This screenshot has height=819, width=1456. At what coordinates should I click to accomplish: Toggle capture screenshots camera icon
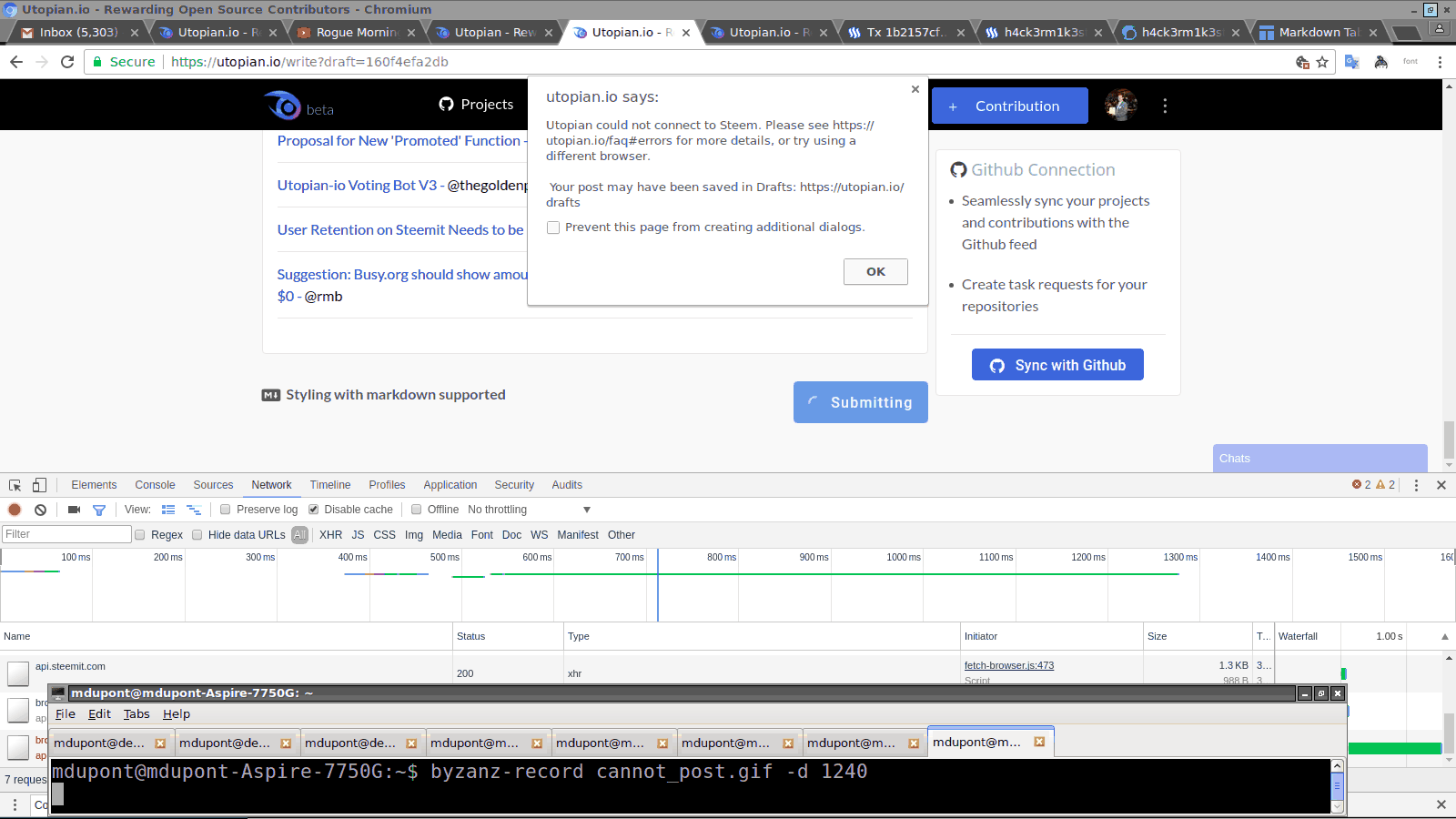click(75, 510)
